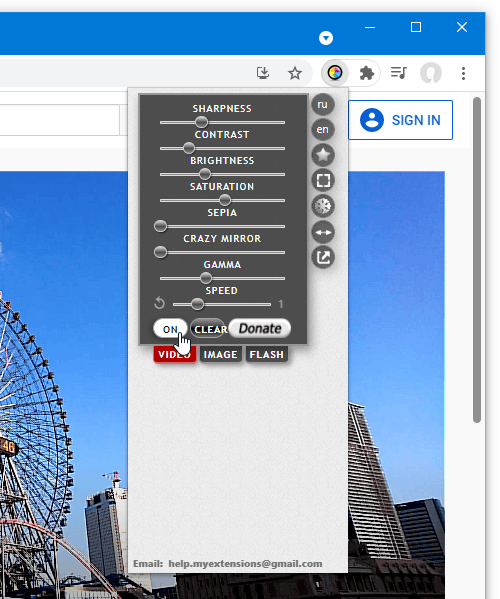Screen dimensions: 500x599
Task: Click the snowflake freeze icon
Action: coord(323,206)
